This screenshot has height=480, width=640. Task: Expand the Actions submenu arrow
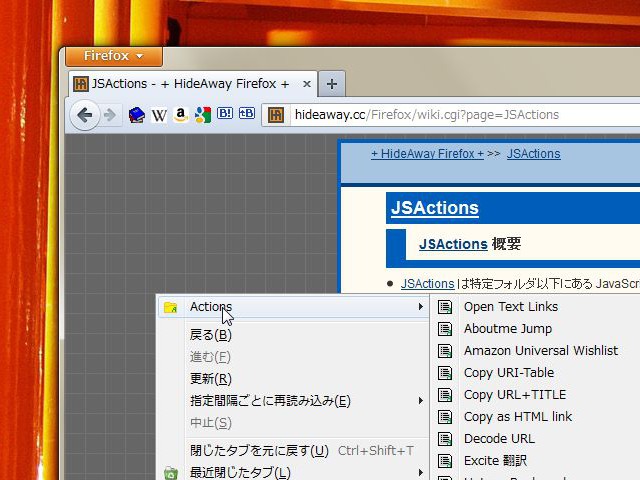(x=420, y=307)
